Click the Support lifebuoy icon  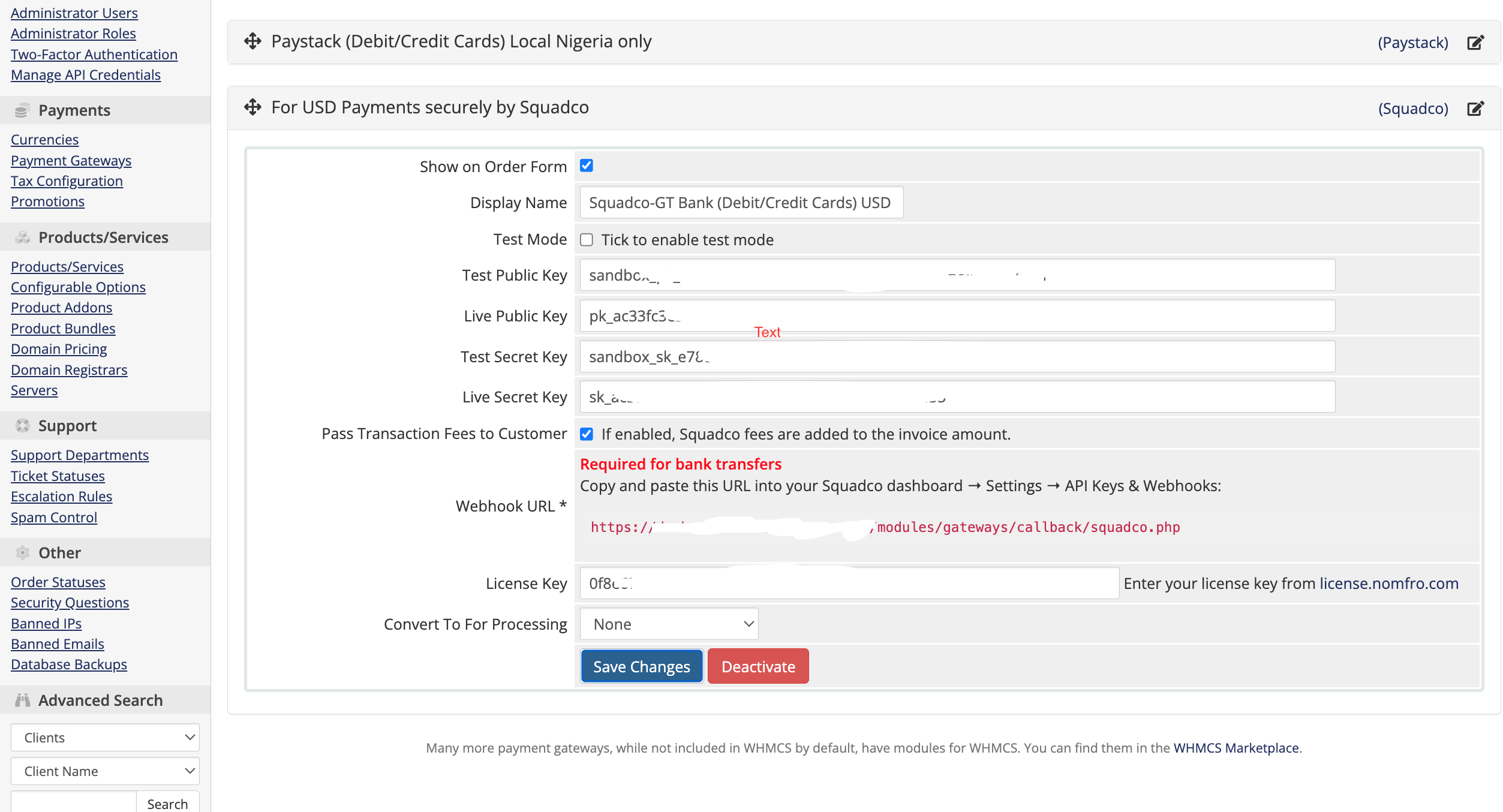tap(22, 426)
